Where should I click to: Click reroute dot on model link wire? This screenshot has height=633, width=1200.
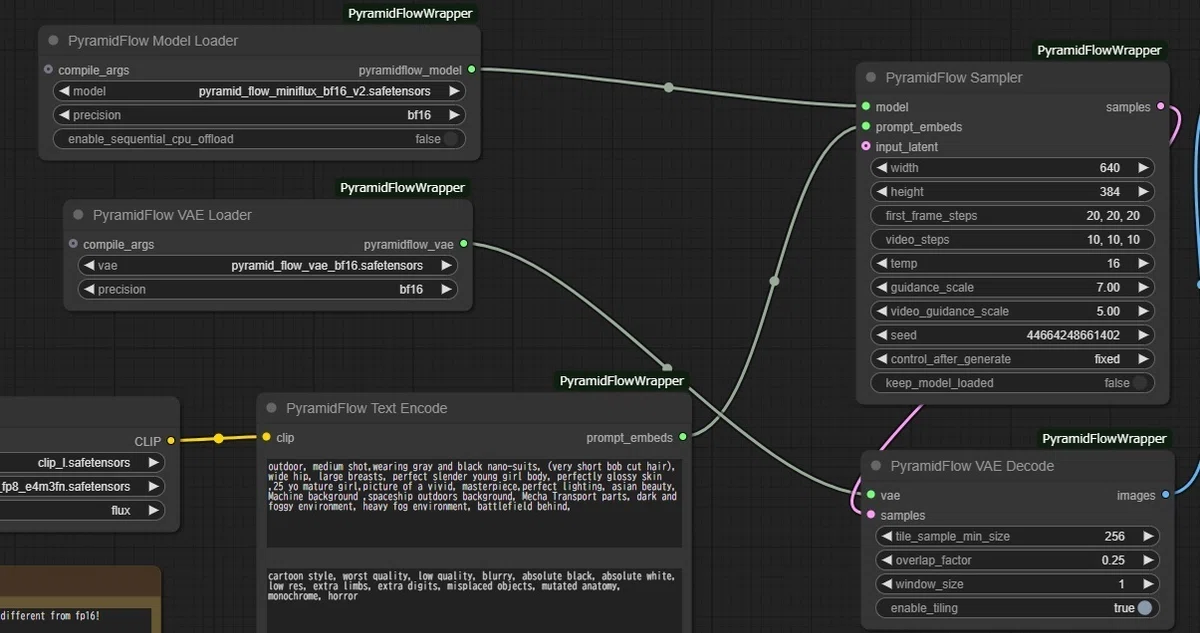click(x=669, y=88)
